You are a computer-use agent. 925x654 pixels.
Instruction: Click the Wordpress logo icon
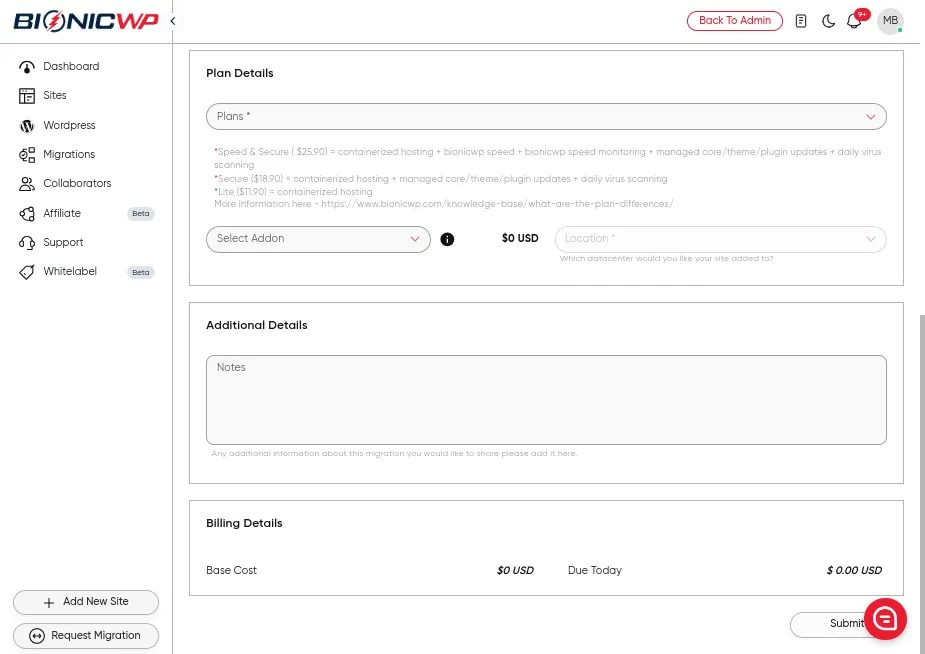pyautogui.click(x=27, y=126)
